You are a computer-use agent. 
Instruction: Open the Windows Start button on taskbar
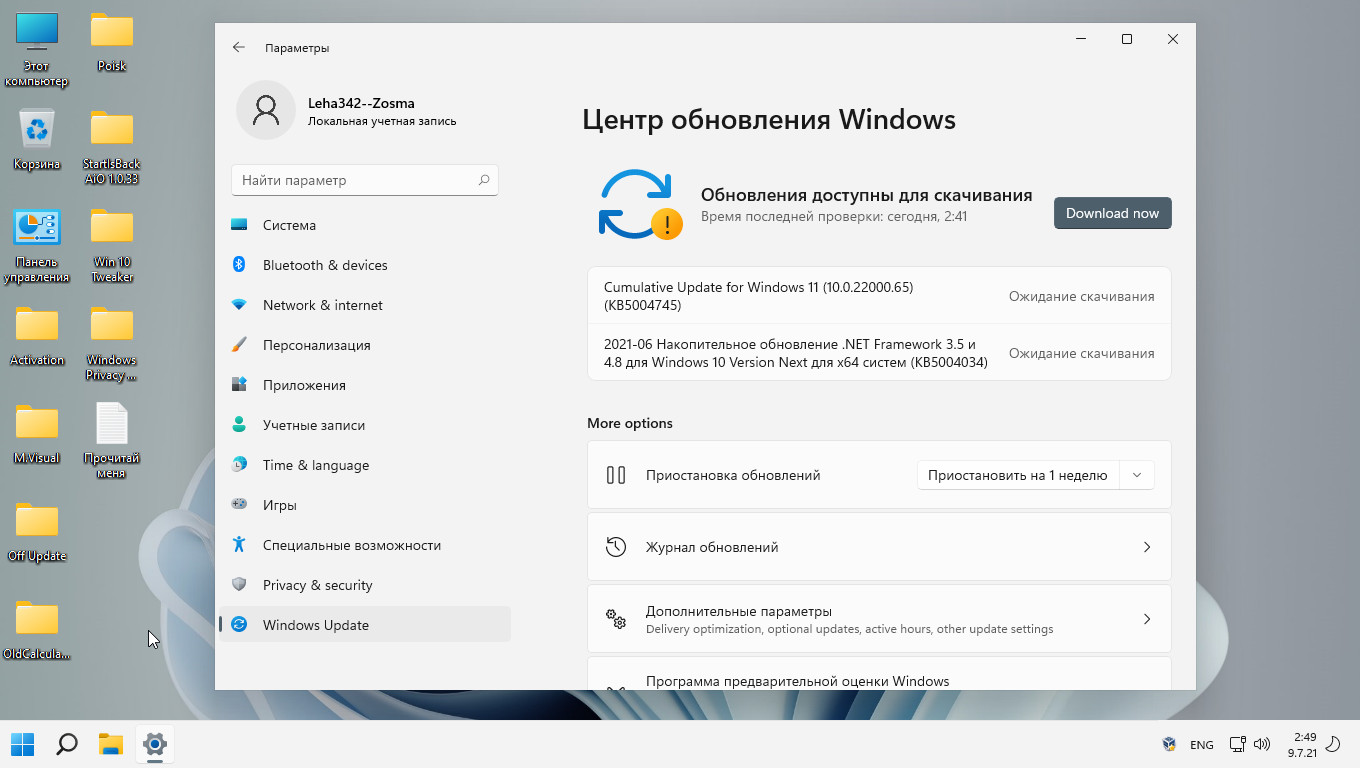pyautogui.click(x=23, y=744)
